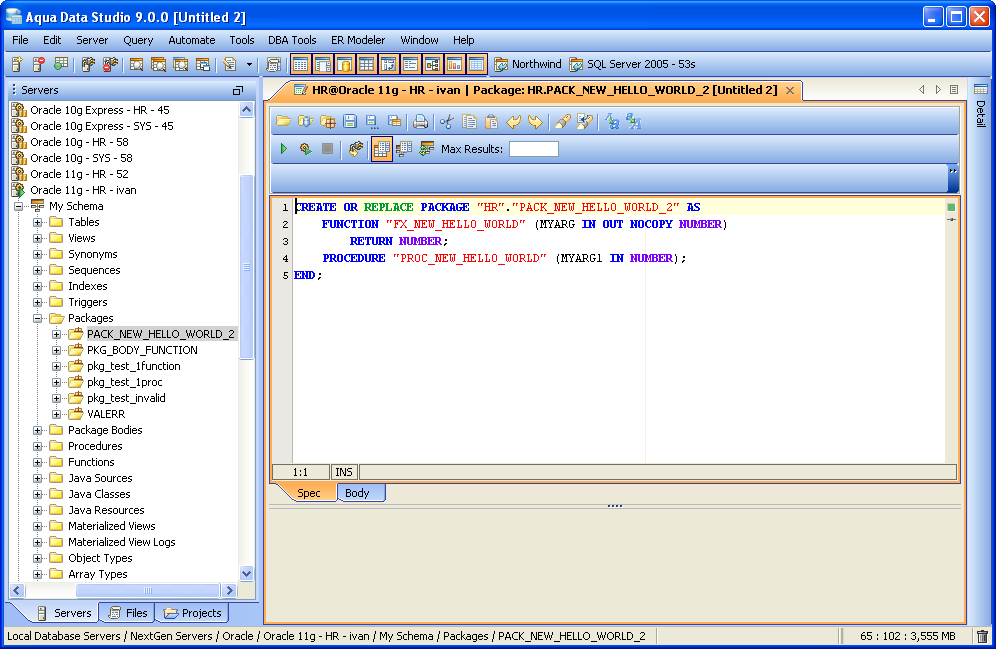
Task: Switch to the Body tab
Action: [x=357, y=493]
